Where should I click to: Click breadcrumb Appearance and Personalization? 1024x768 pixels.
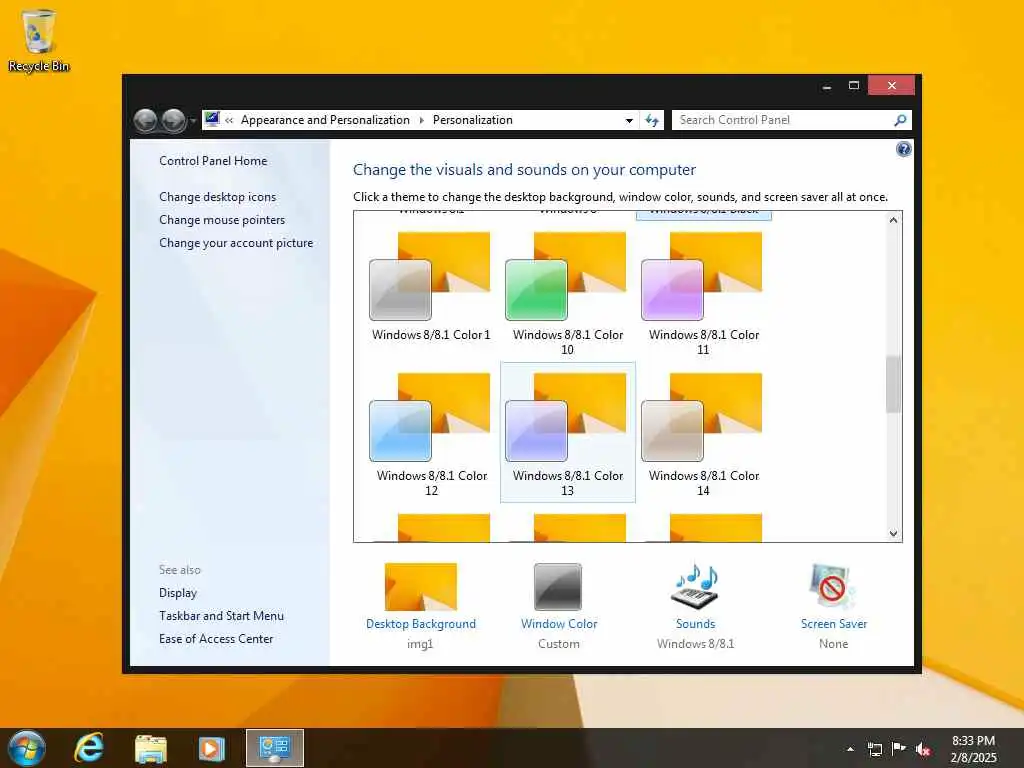click(325, 120)
